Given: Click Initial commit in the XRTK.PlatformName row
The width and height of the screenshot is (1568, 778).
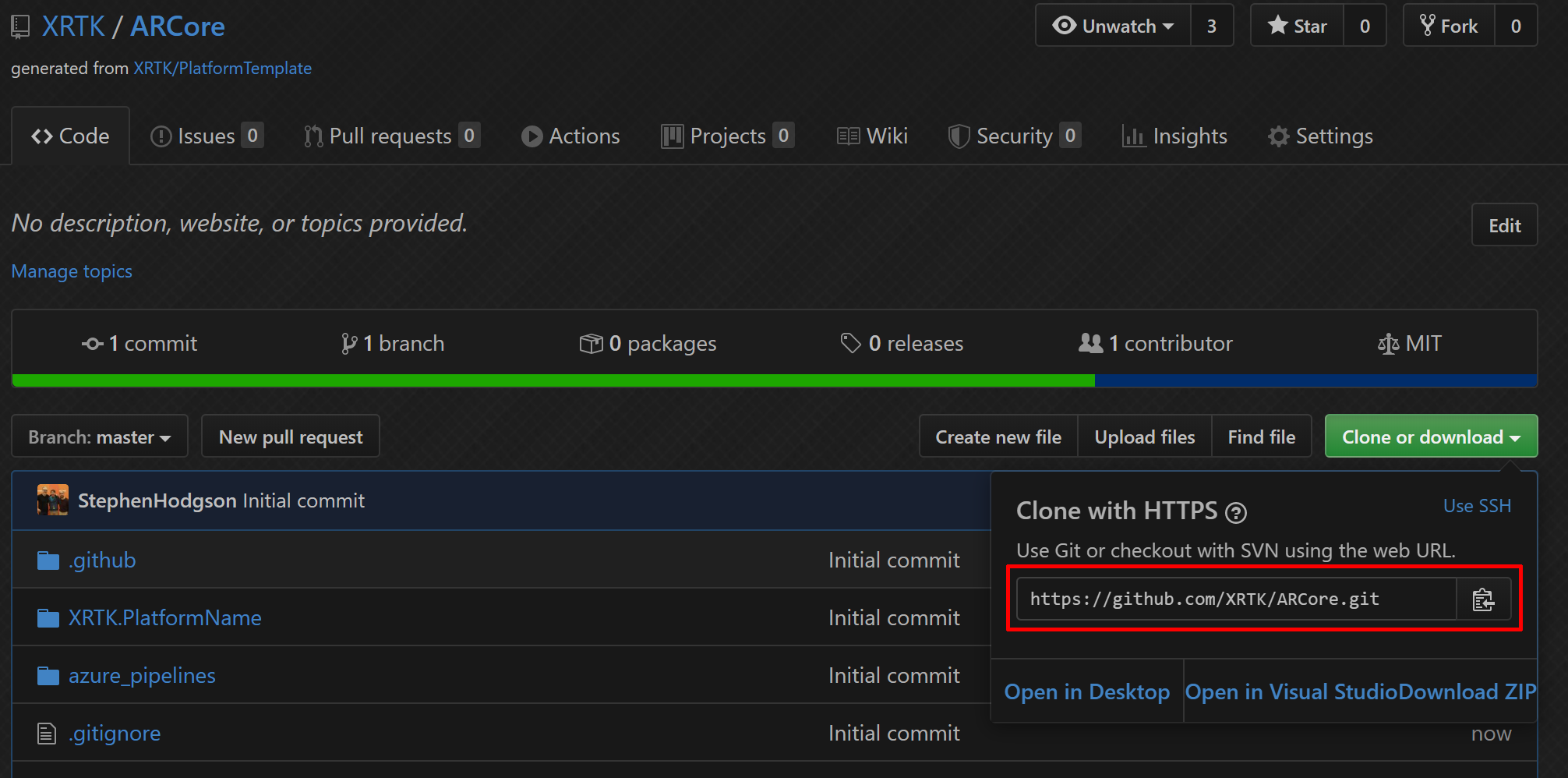Looking at the screenshot, I should (x=894, y=618).
